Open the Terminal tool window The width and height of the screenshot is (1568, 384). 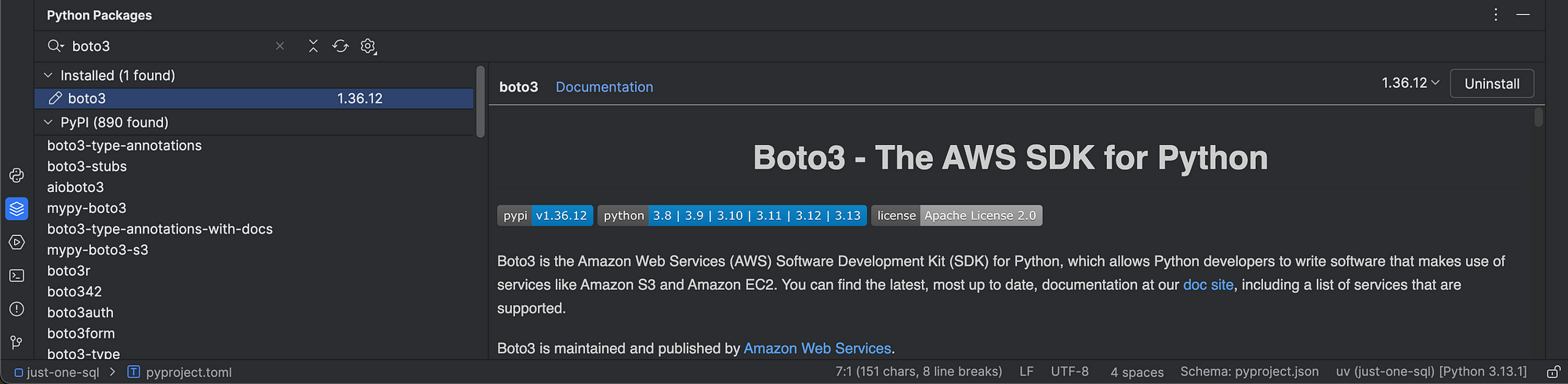point(16,276)
